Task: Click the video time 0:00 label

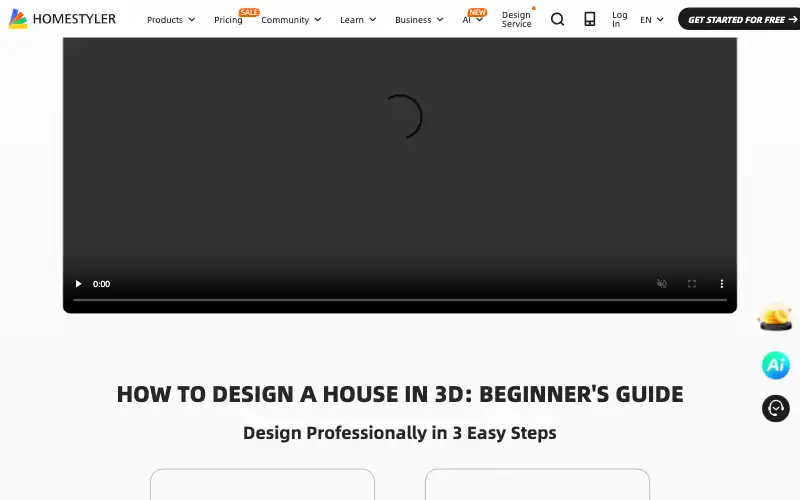Action: click(x=102, y=284)
